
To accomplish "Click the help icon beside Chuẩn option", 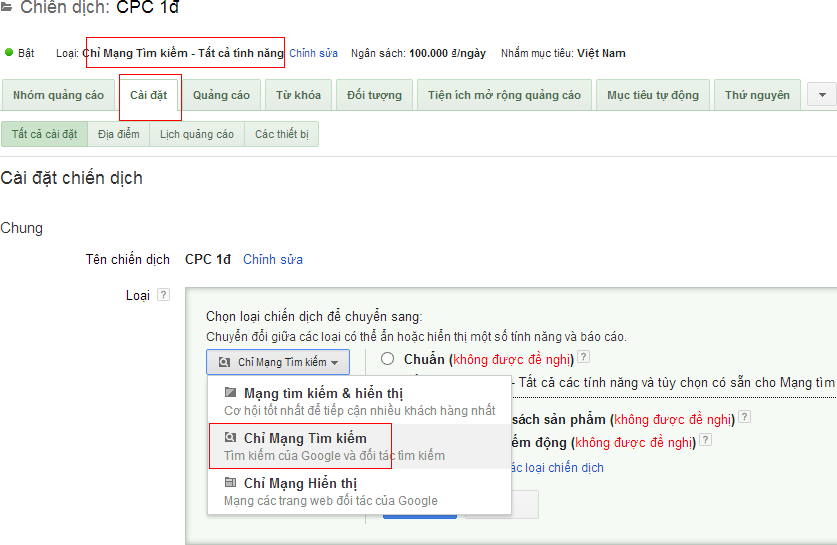I will click(x=584, y=357).
